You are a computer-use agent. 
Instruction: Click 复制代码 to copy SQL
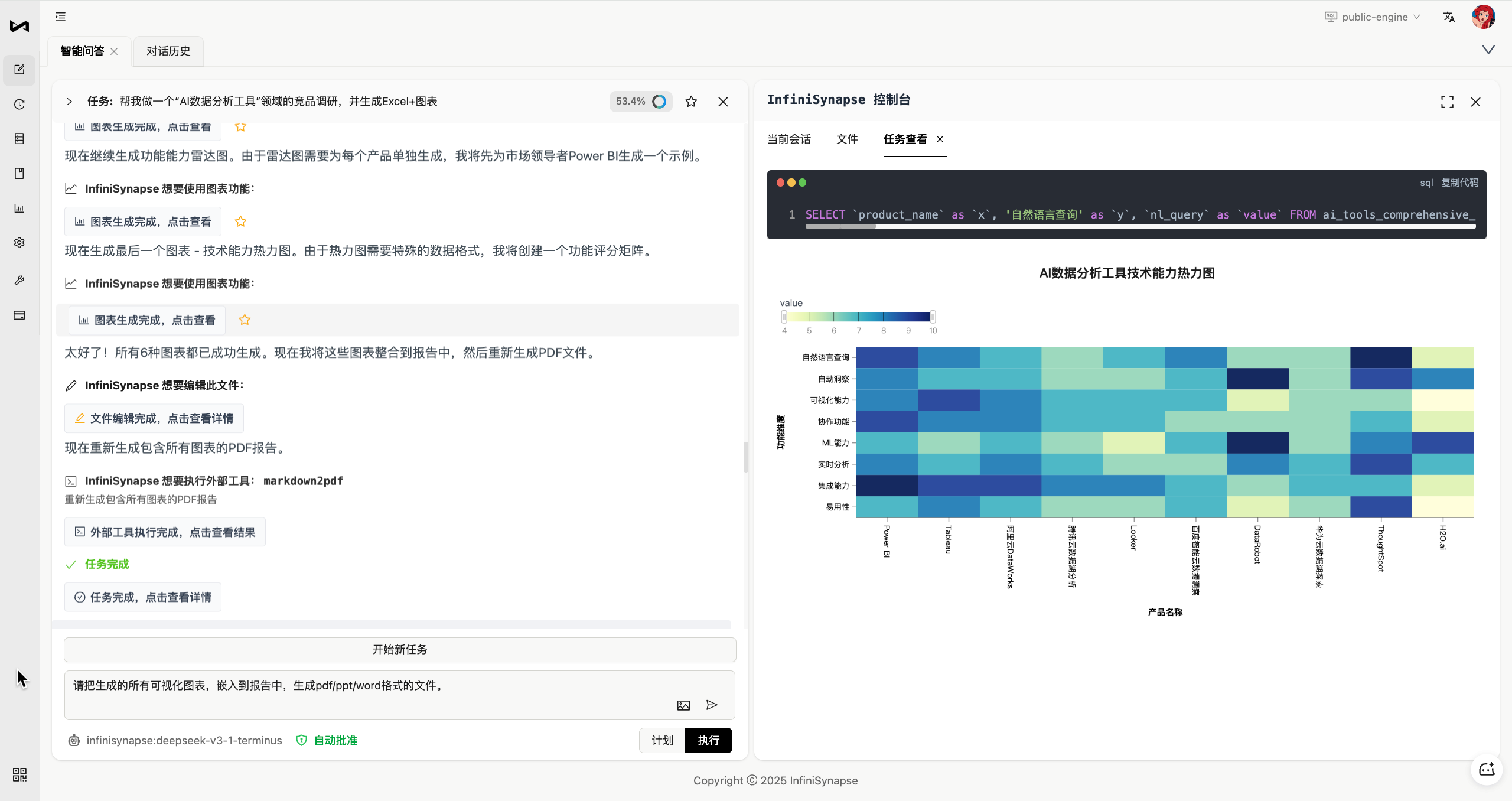point(1459,183)
